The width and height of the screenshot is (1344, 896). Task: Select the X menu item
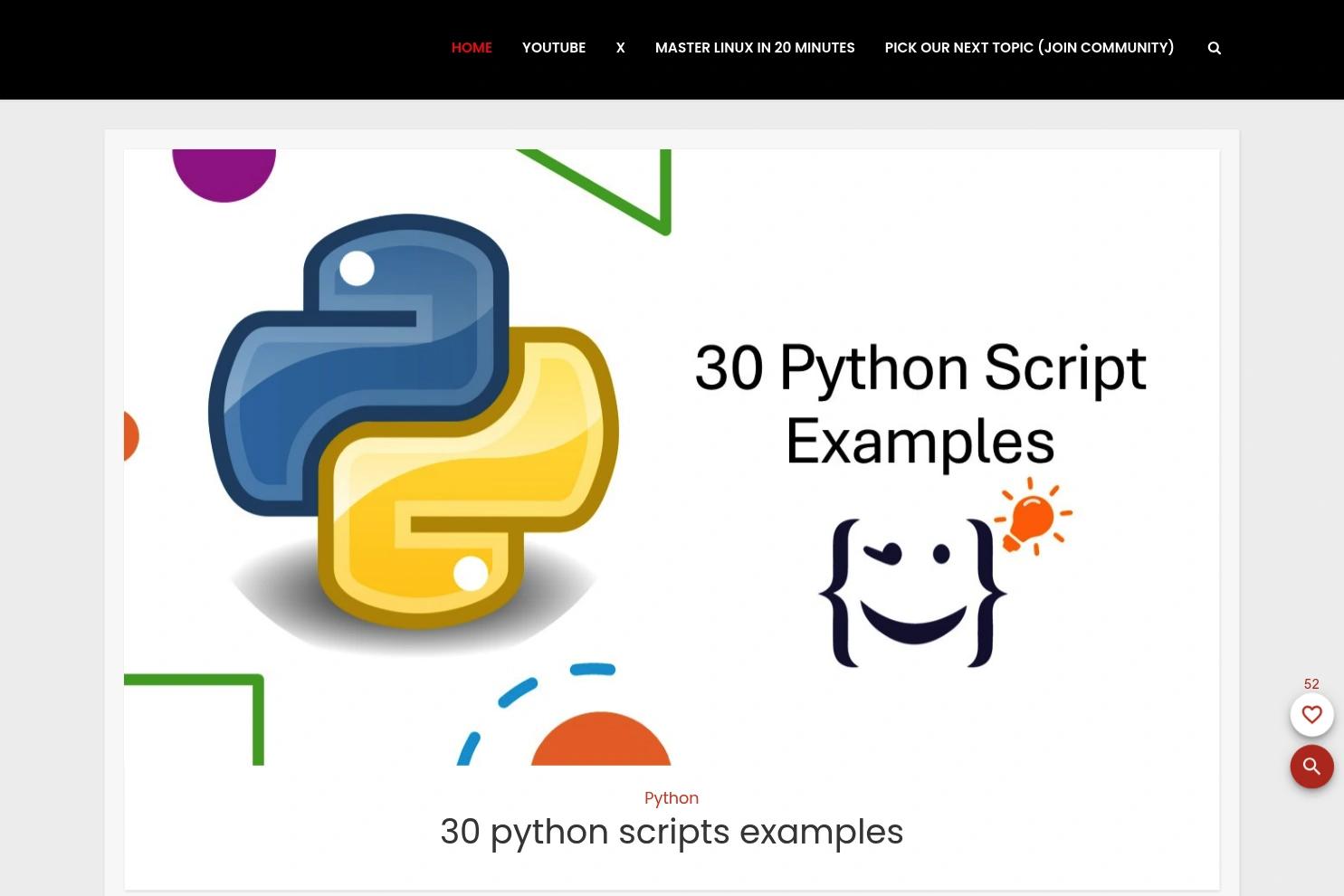click(620, 47)
